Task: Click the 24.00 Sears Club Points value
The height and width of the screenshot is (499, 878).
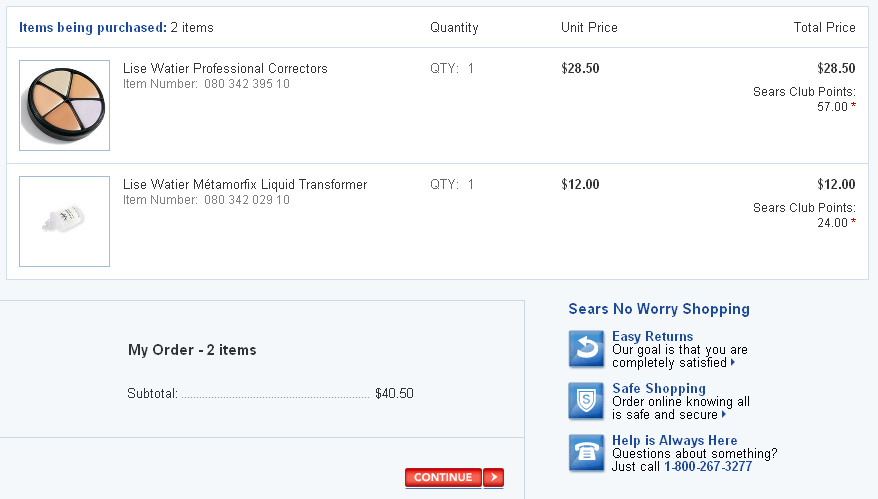Action: (x=832, y=222)
